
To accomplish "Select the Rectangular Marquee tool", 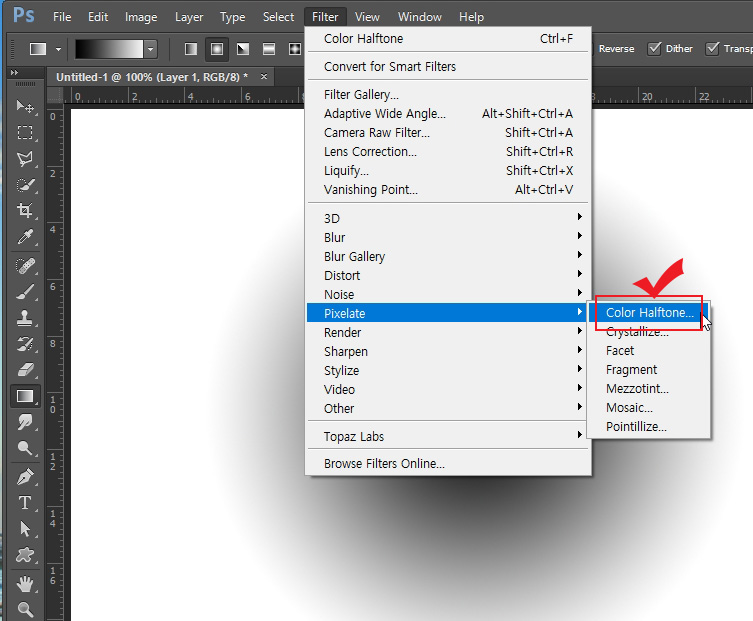I will (x=25, y=133).
